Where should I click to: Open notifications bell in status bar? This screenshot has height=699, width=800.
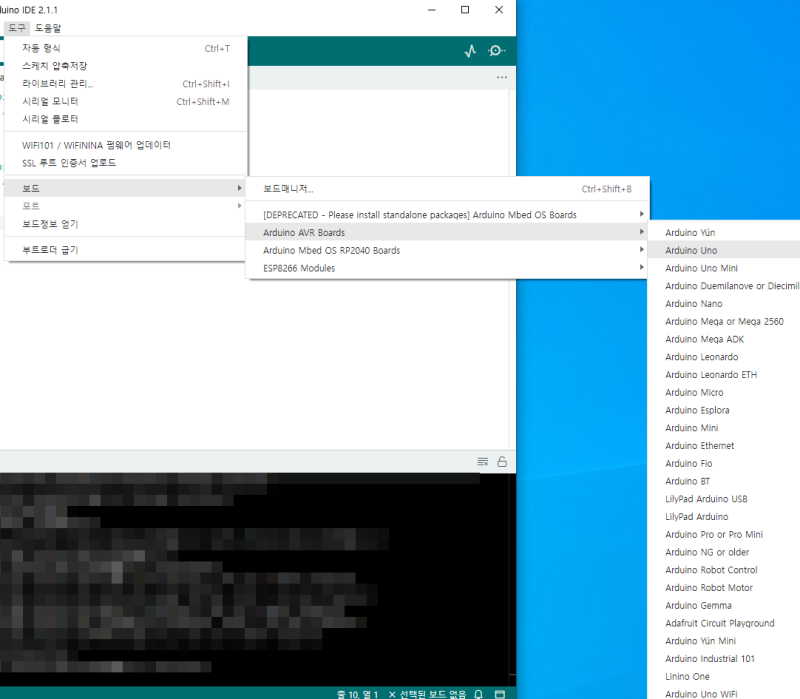click(x=479, y=694)
